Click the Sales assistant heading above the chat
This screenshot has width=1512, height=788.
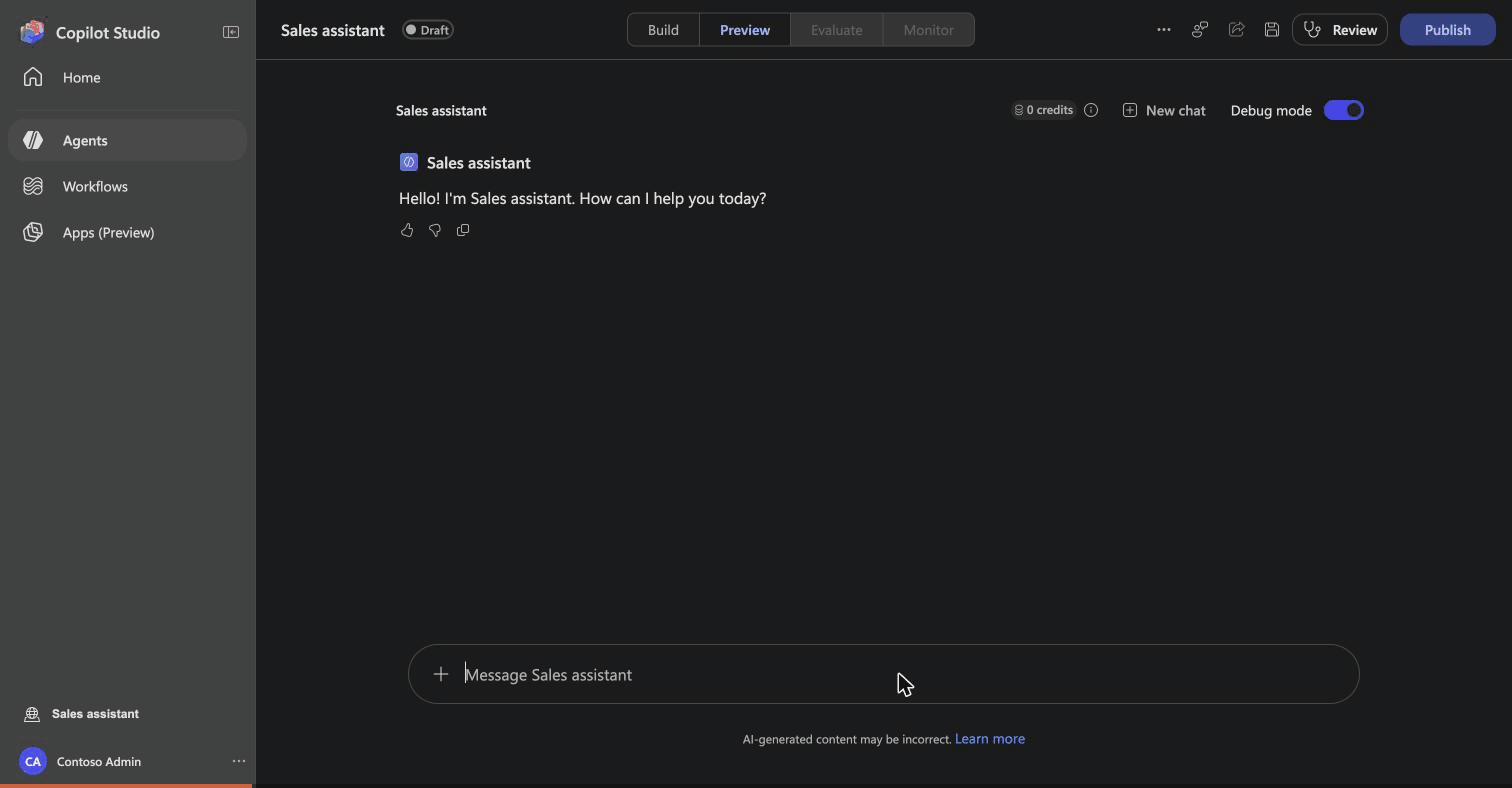pos(441,110)
